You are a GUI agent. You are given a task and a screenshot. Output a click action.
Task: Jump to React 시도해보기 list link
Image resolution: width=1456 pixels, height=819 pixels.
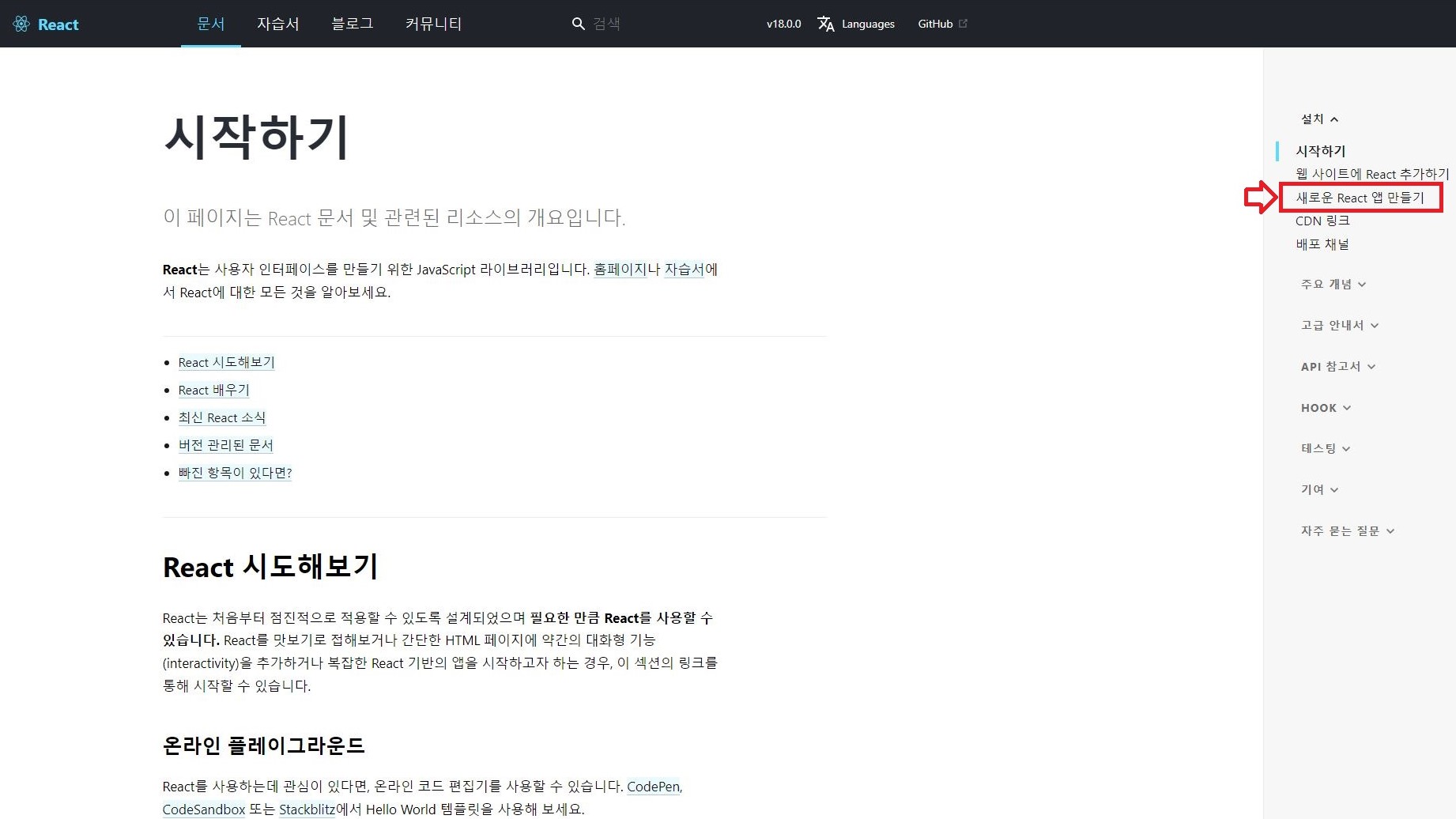click(x=226, y=362)
